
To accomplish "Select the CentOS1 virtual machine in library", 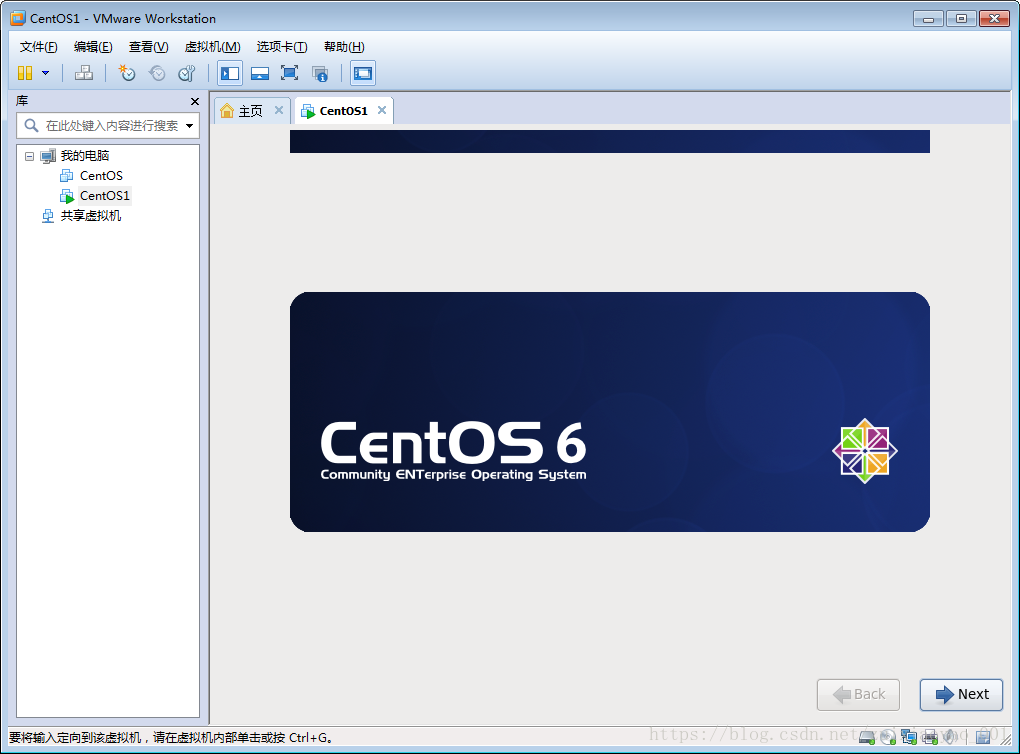I will pos(105,196).
